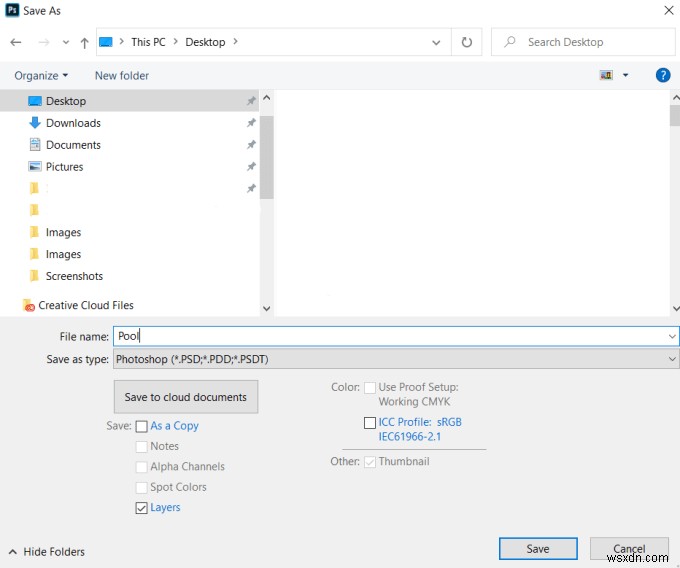Open the Help question mark icon
The image size is (680, 568).
pos(663,75)
